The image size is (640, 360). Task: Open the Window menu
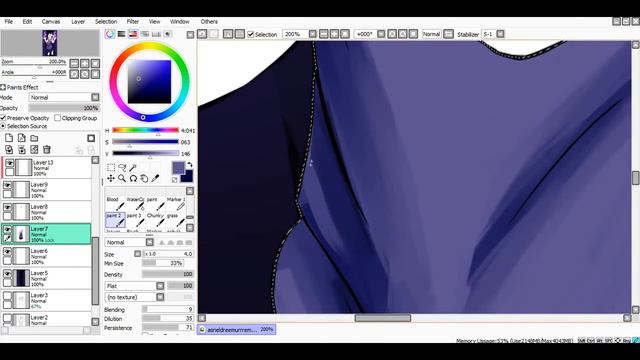tap(180, 22)
